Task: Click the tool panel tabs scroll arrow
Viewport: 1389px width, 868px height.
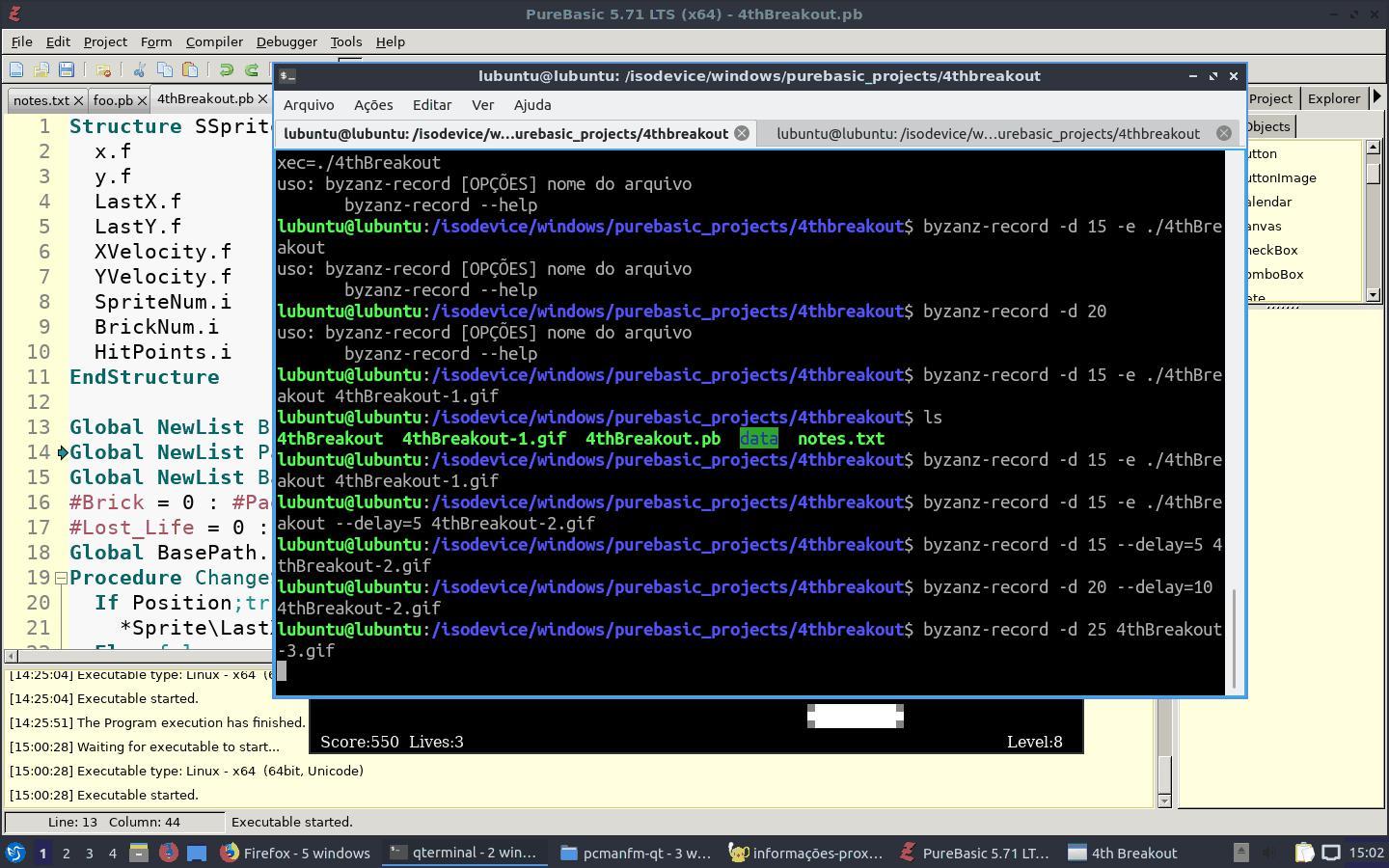Action: pos(1376,97)
